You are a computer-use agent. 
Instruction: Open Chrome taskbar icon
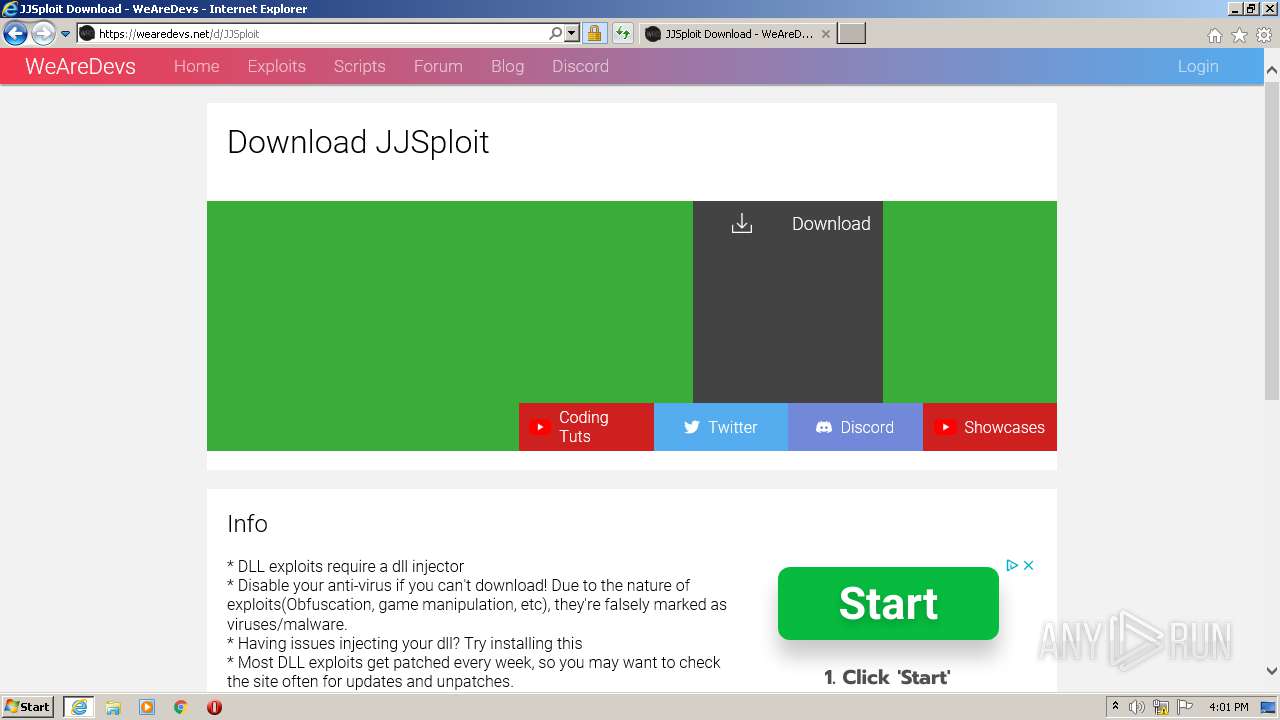tap(181, 707)
